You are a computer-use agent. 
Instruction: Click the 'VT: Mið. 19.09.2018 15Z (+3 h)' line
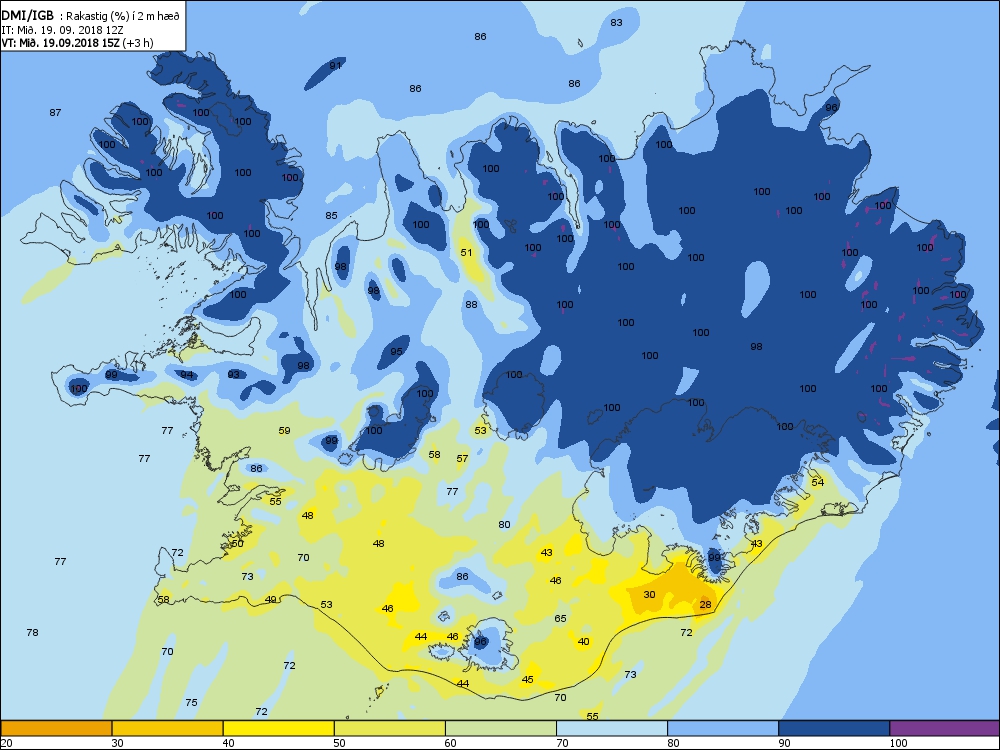click(77, 43)
